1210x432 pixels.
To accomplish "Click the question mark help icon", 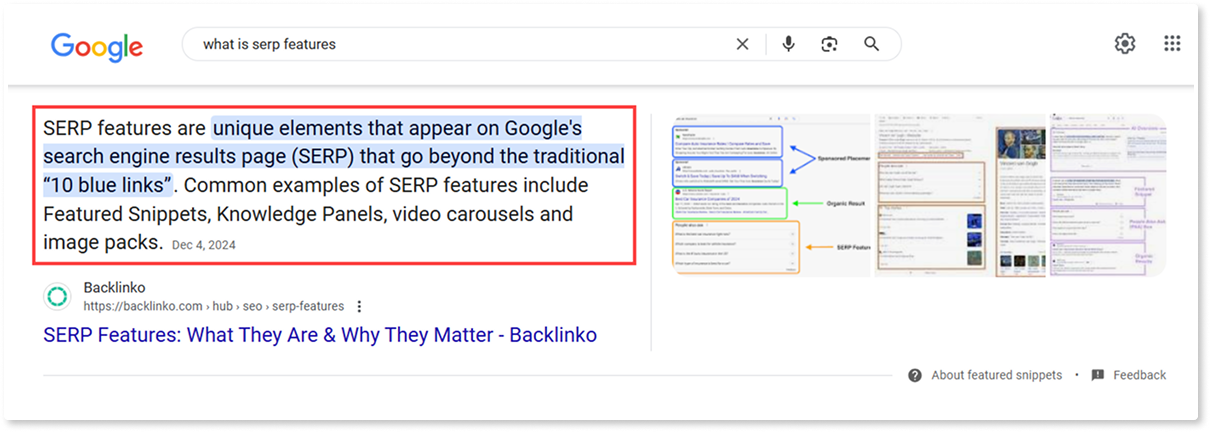I will (915, 375).
